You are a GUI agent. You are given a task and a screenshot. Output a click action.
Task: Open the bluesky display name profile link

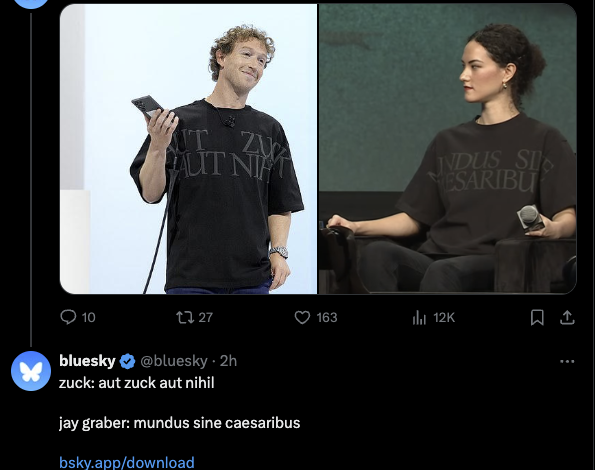click(87, 361)
